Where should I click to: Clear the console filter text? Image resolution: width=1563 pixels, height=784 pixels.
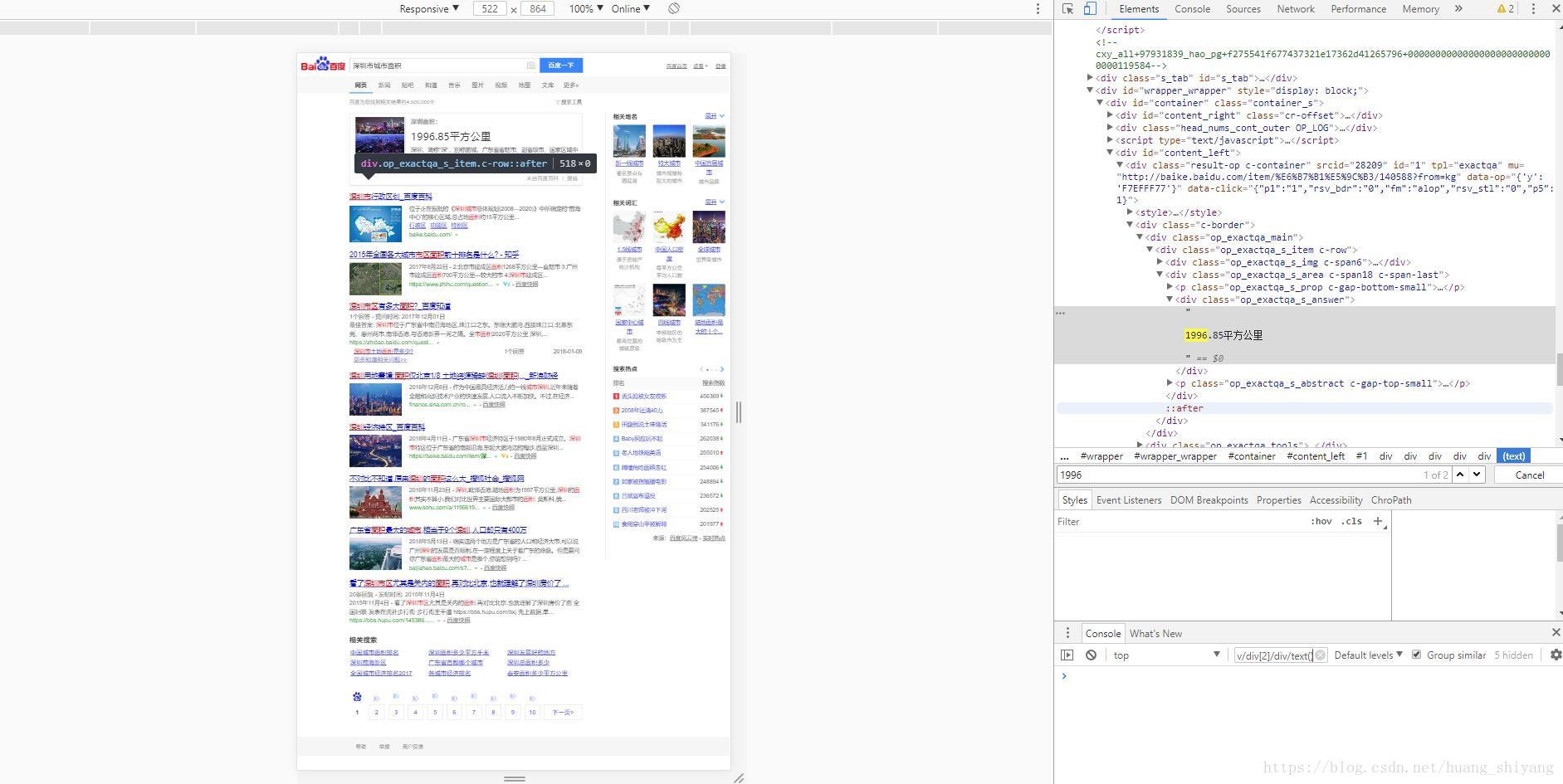pos(1320,655)
